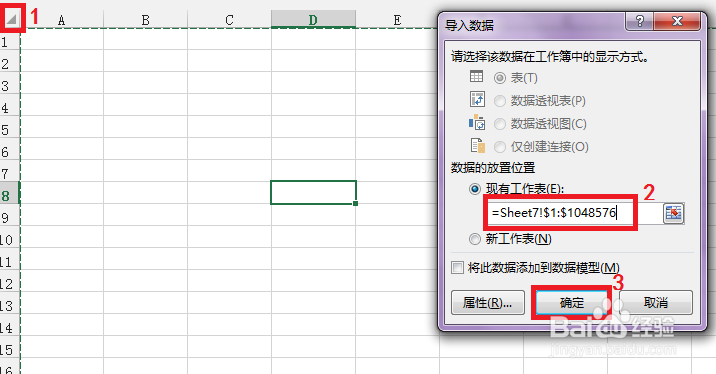Choose the 现有工作表(E) radio button
Screen dimensions: 716x374
point(475,189)
